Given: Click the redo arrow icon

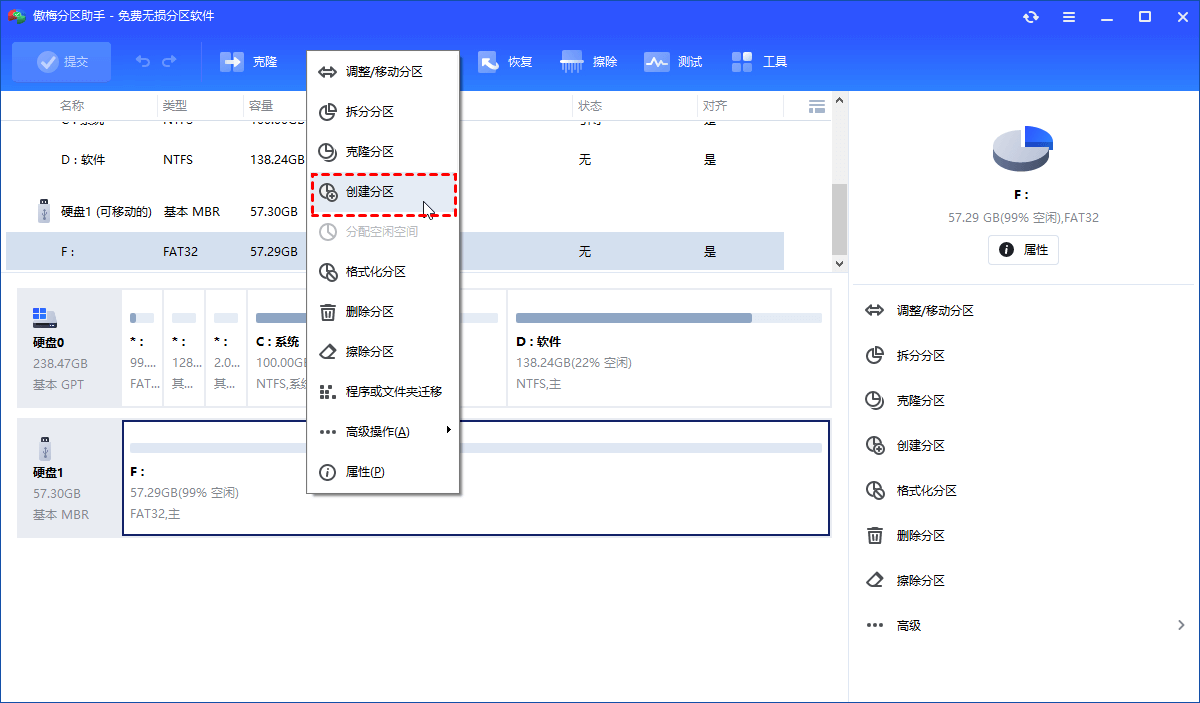Looking at the screenshot, I should coord(176,61).
